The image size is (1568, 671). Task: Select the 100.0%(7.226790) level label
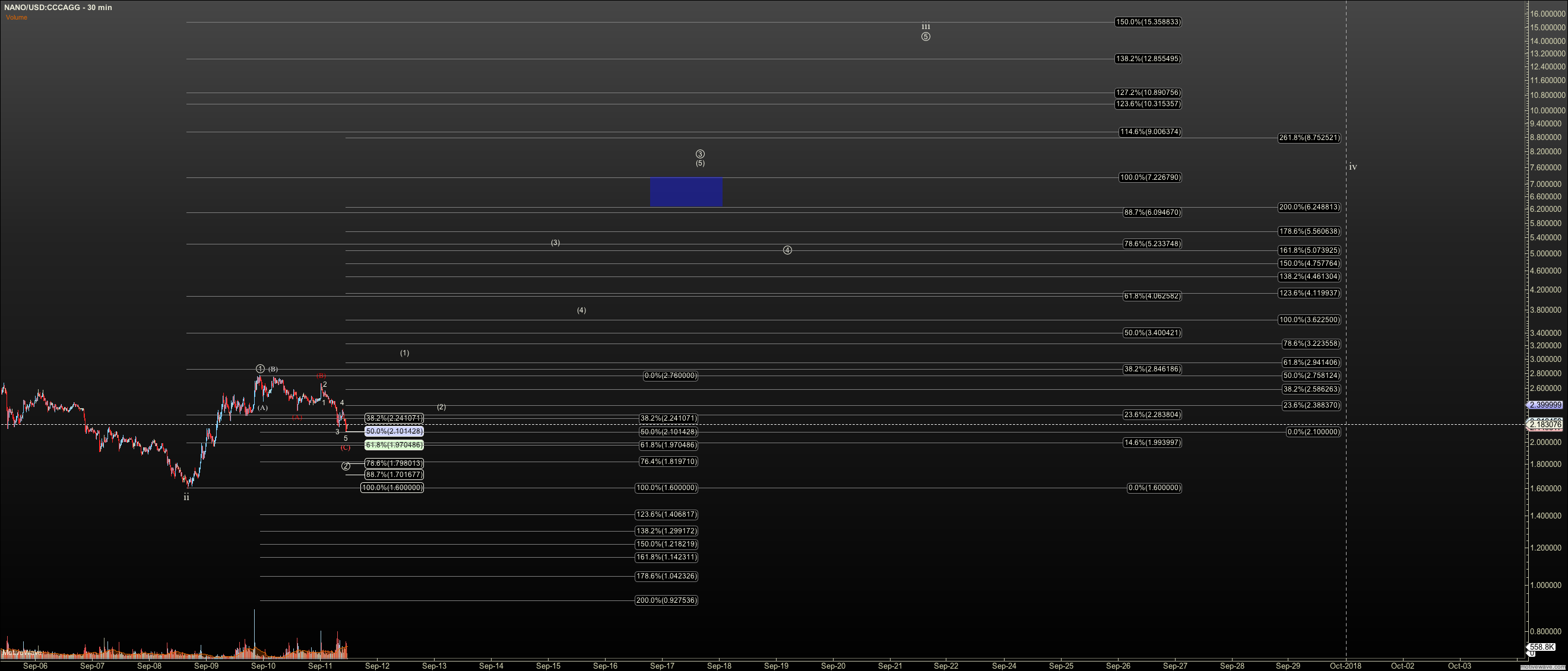[1151, 177]
